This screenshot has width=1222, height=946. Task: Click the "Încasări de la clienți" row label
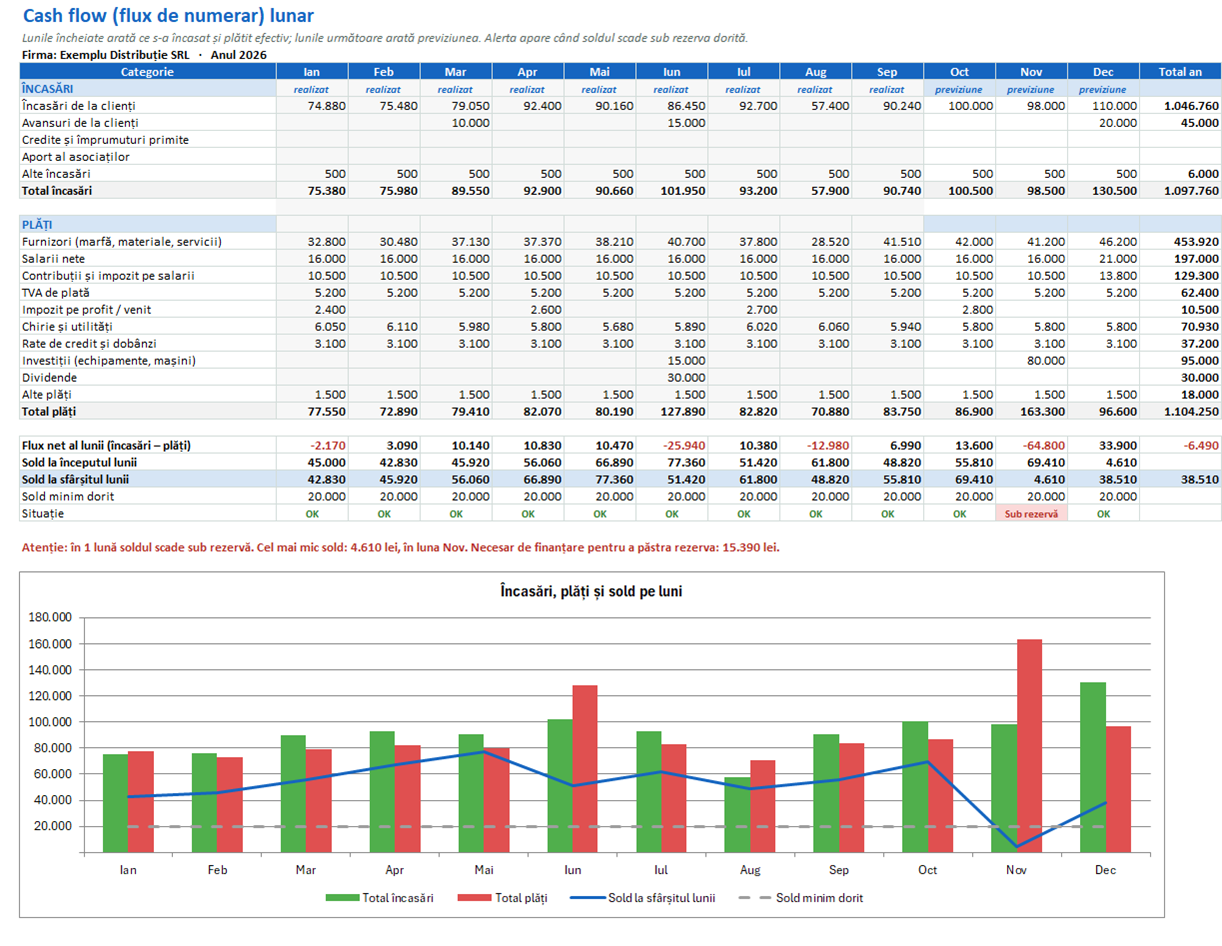point(79,105)
